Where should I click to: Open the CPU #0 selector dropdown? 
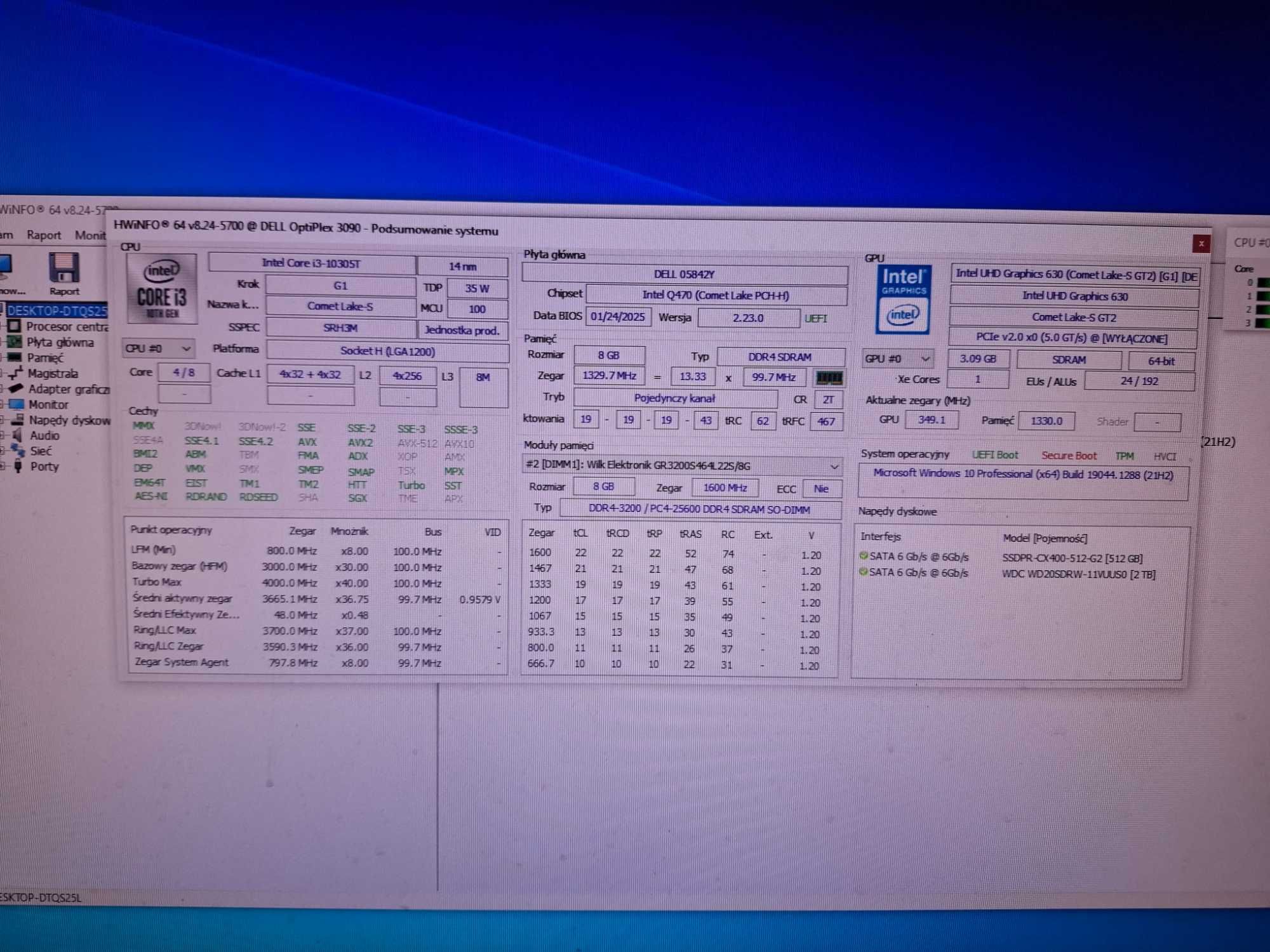157,348
